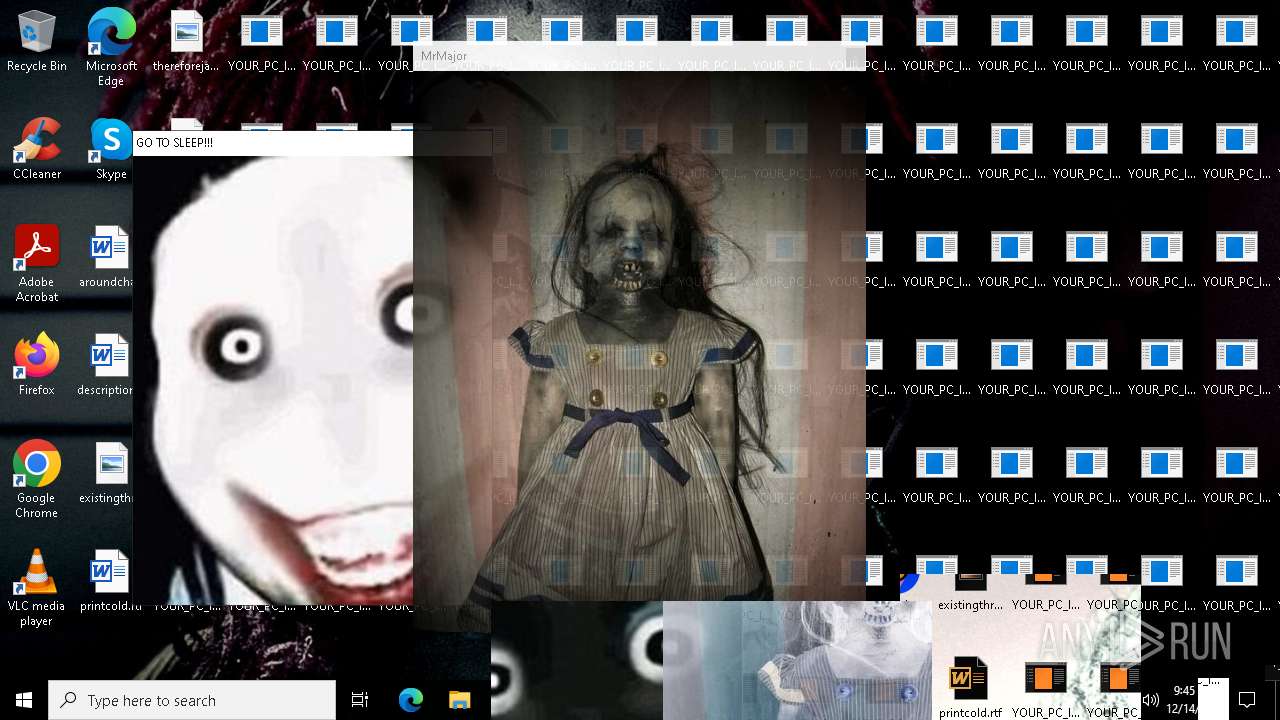Open the Google Chrome desktop shortcut

(37, 481)
